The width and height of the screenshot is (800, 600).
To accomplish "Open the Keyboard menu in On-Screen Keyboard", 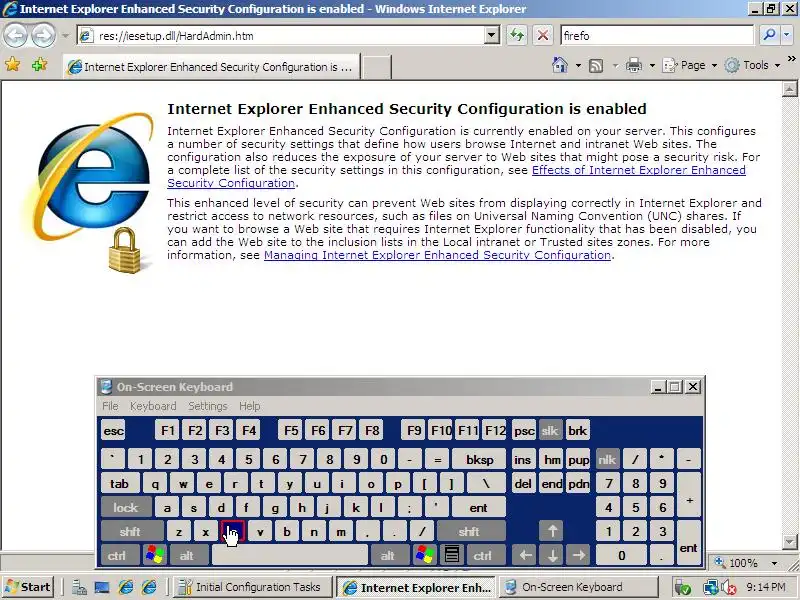I will 153,406.
